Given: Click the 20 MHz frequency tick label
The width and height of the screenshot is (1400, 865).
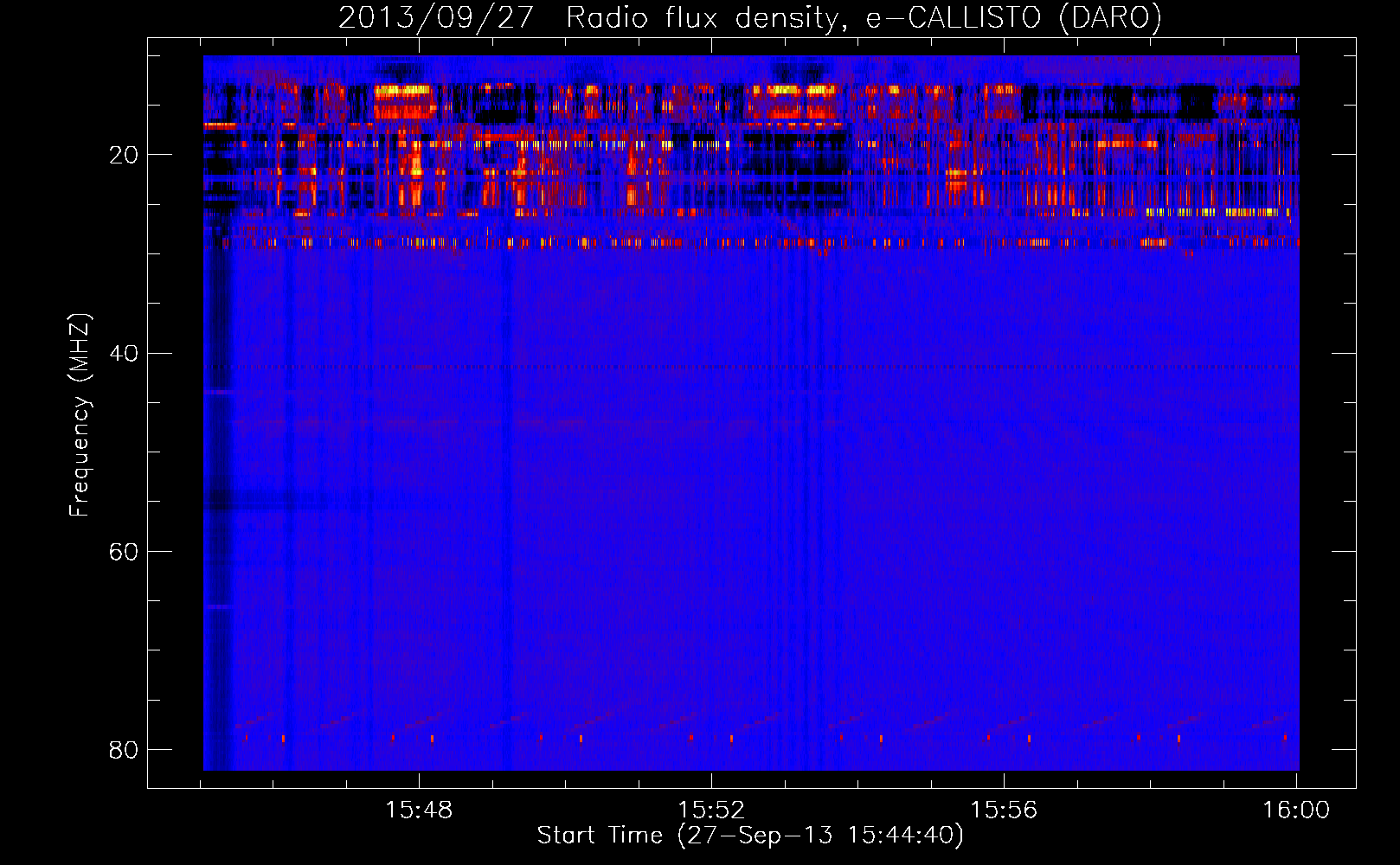Looking at the screenshot, I should (x=124, y=156).
